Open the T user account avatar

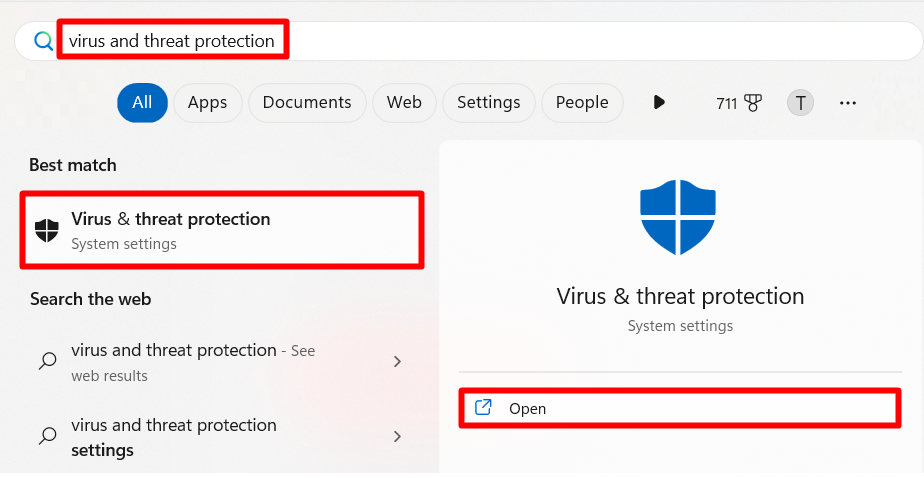click(x=800, y=103)
